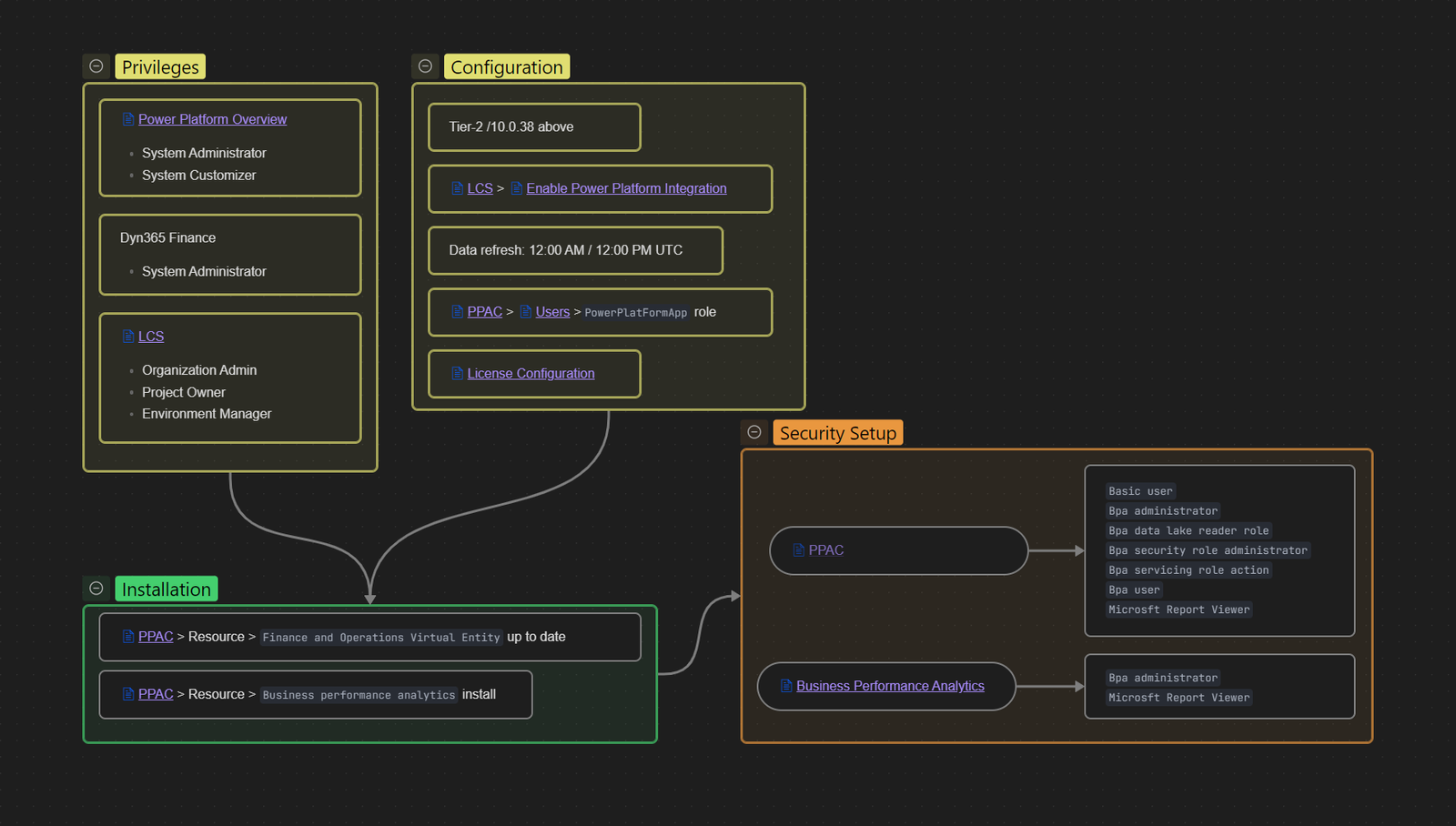Click the document icon beside LCS in Privileges
Screen dimensions: 1456x826
(x=128, y=337)
